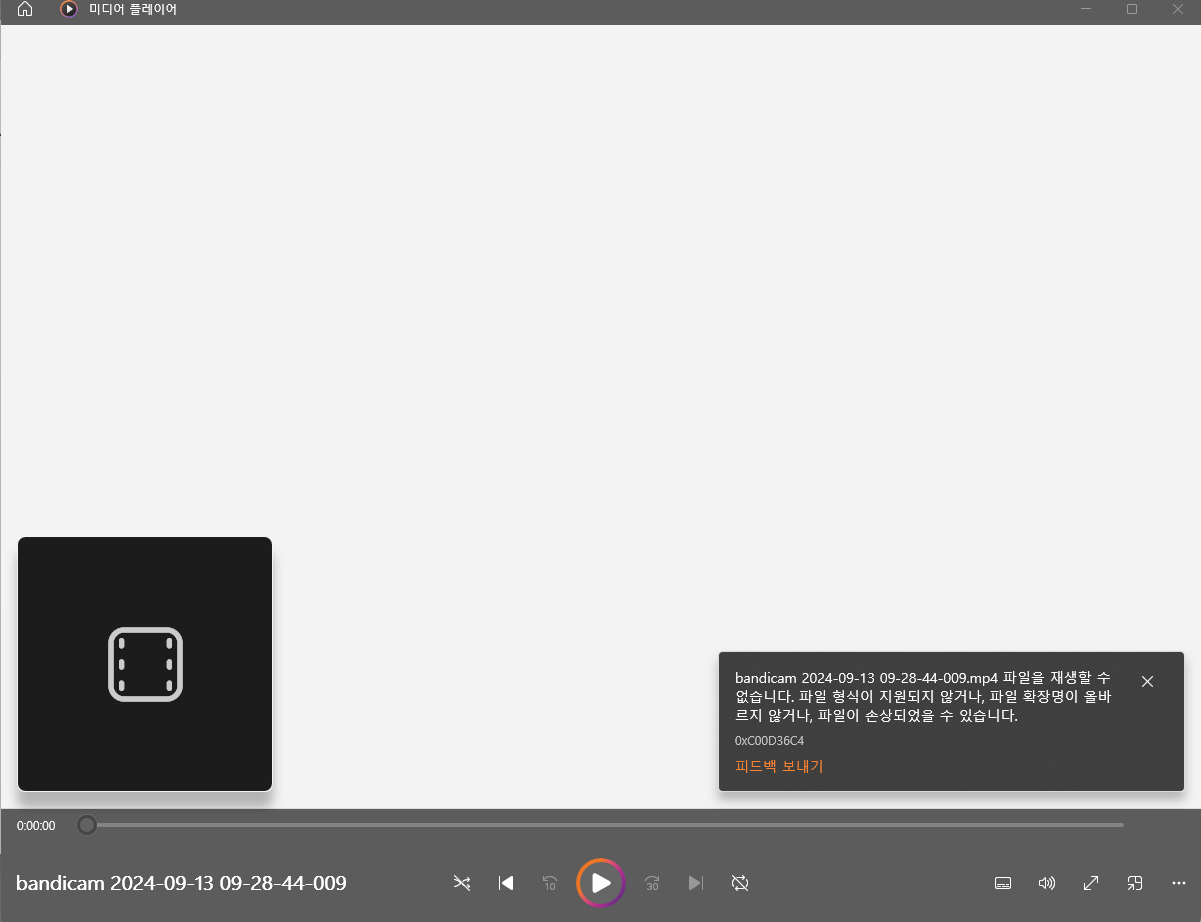The height and width of the screenshot is (922, 1201).
Task: Toggle repeat mode
Action: coord(740,883)
